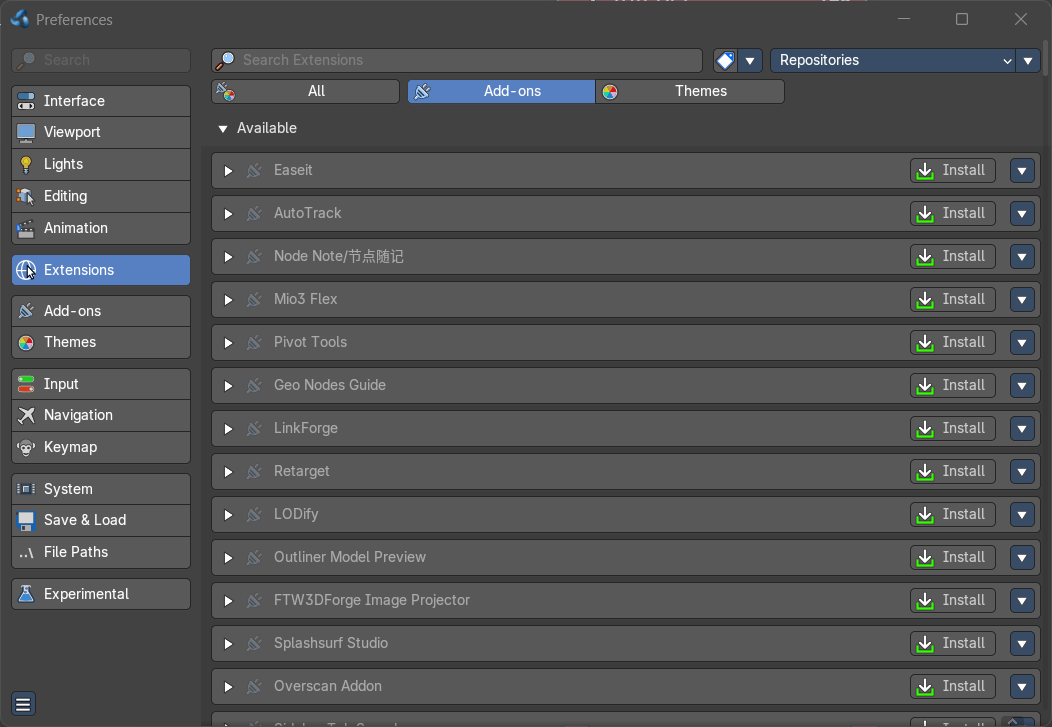Screen dimensions: 1052x727
Task: Click the Navigation airplane icon
Action: point(26,415)
